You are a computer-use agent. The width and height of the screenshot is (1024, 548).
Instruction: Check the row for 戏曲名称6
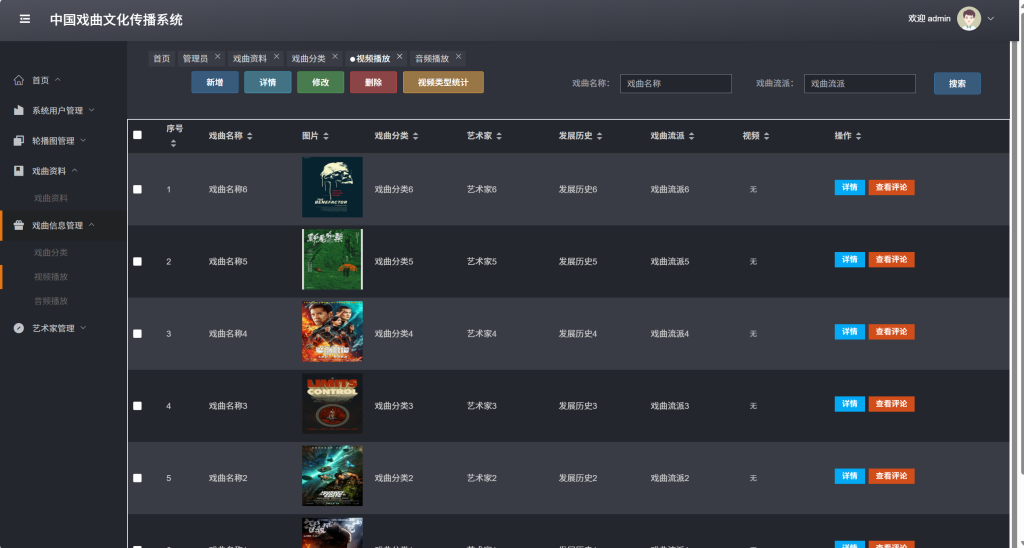click(137, 189)
